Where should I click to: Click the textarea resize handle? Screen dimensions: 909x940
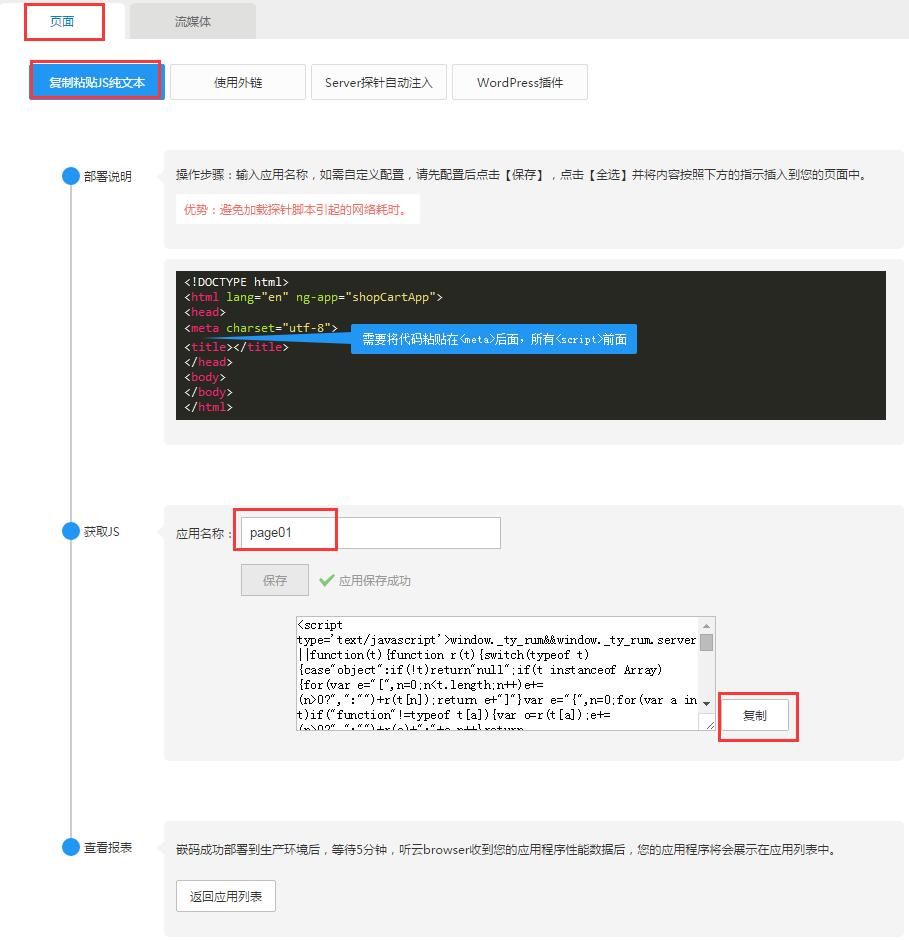point(709,724)
